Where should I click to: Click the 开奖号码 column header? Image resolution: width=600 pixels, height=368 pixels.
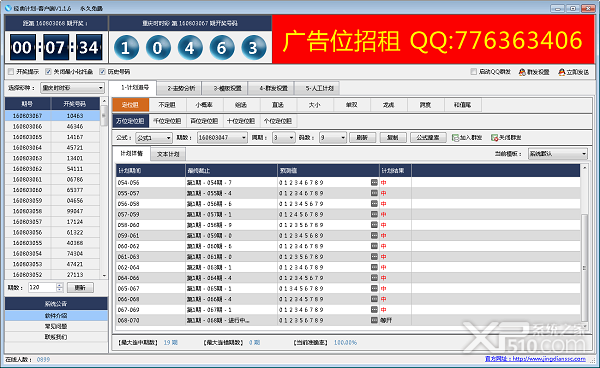pyautogui.click(x=75, y=104)
